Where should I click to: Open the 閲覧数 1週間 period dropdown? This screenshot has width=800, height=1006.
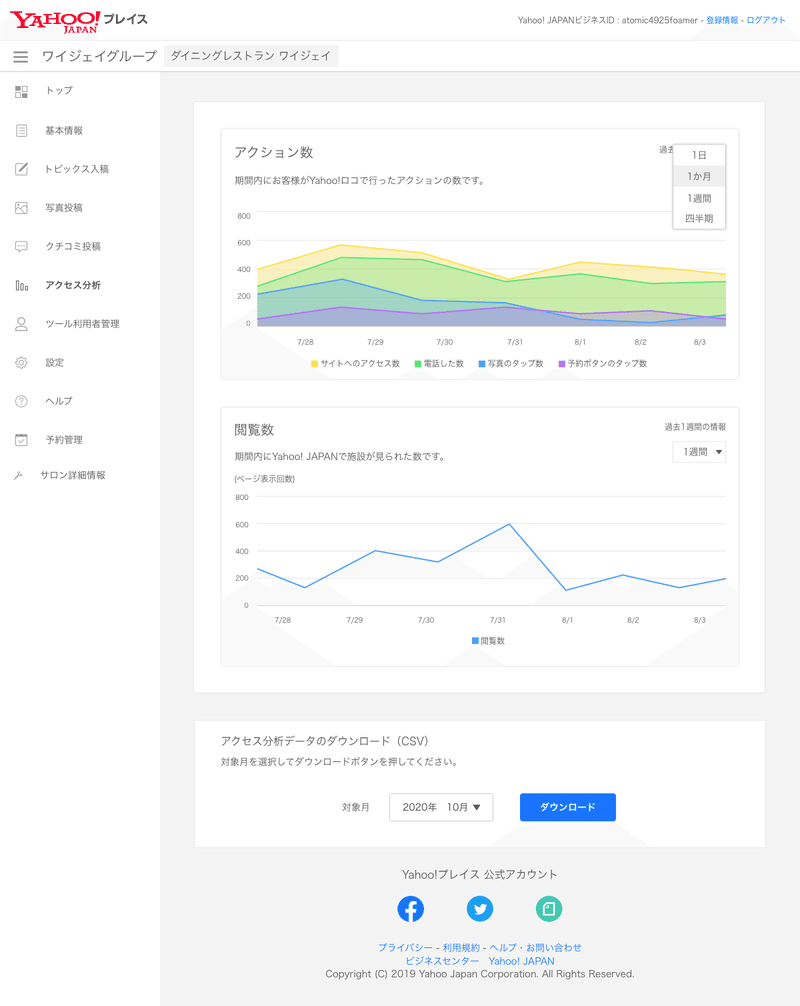pos(699,452)
